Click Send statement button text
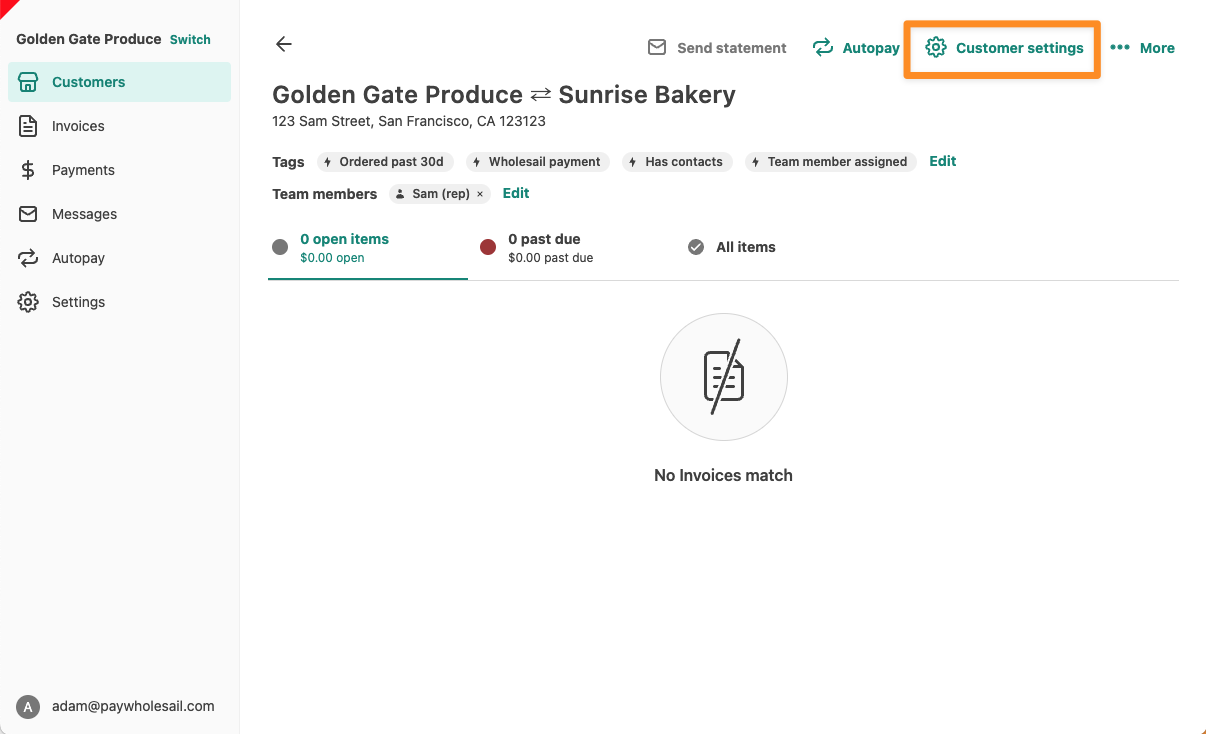Viewport: 1206px width, 734px height. point(732,48)
